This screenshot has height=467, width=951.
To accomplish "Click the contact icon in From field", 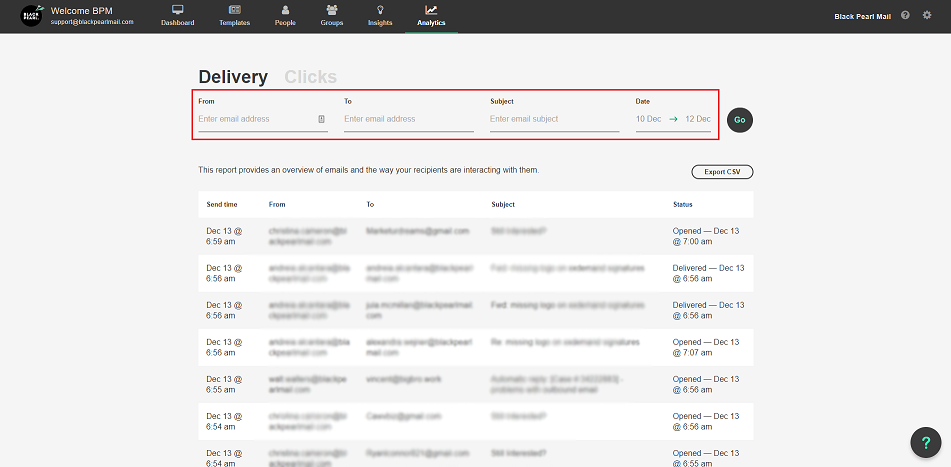I will (321, 119).
